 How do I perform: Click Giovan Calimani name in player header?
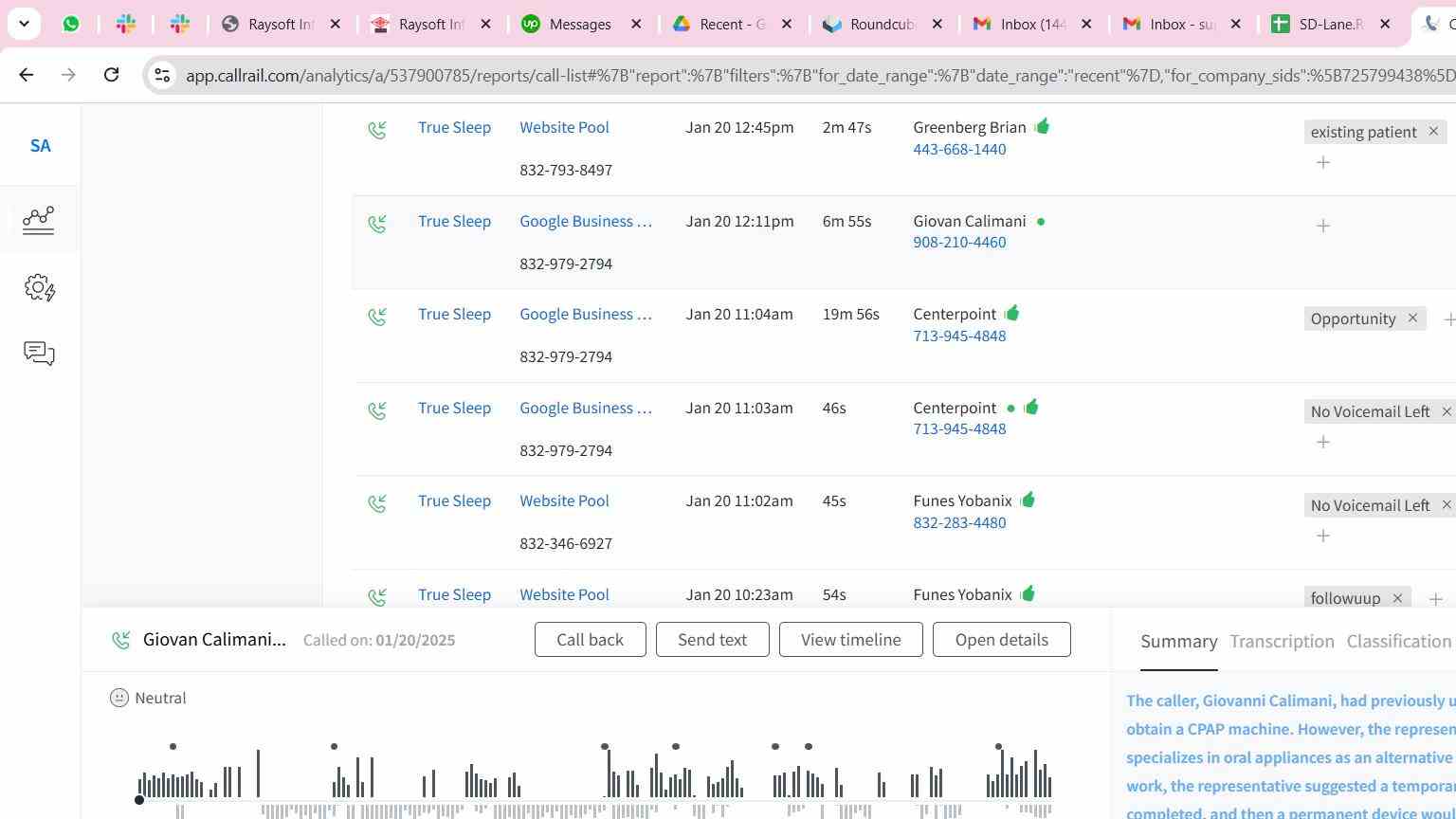[x=214, y=640]
